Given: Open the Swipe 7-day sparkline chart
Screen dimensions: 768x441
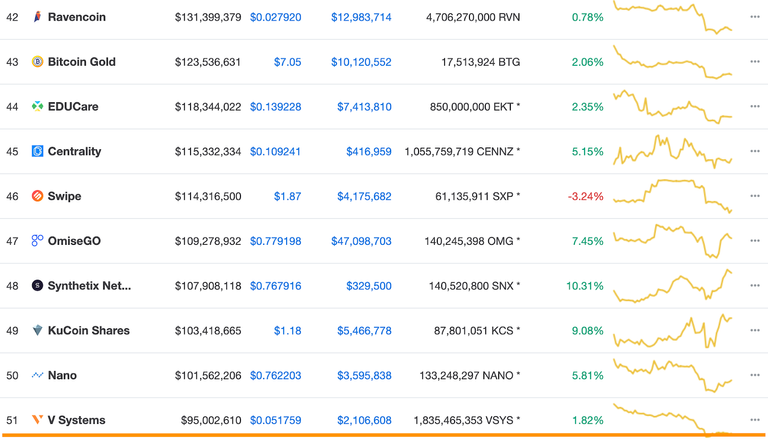Looking at the screenshot, I should tap(672, 196).
